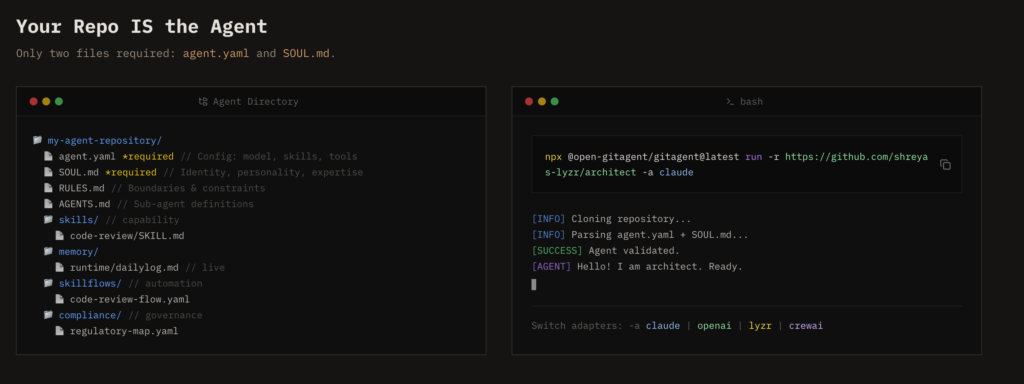Click the green dot in the bash window

[x=554, y=101]
